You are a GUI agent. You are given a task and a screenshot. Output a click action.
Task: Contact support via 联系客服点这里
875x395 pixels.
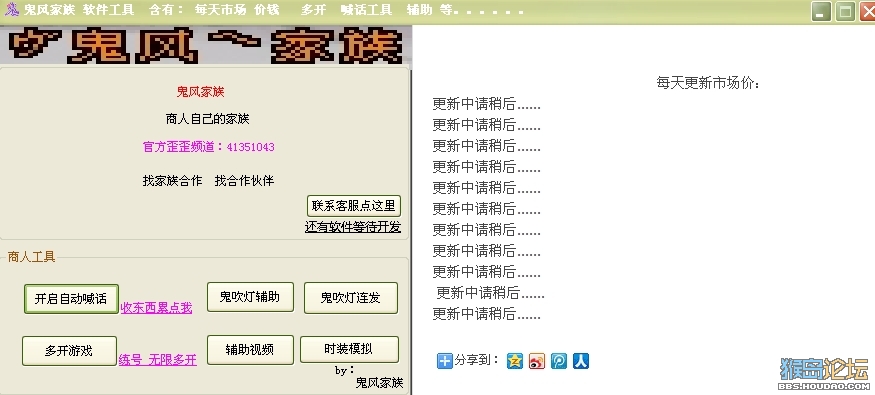click(x=354, y=206)
